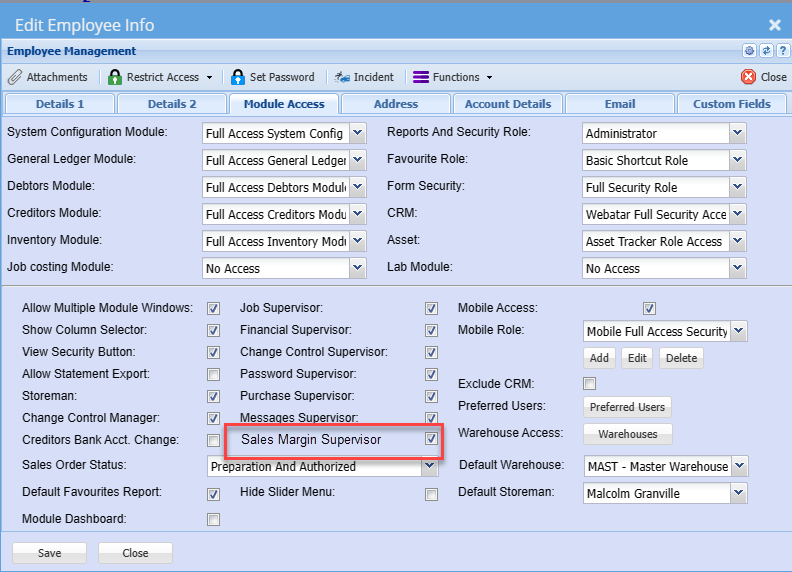
Task: Click the Preferred Users button
Action: click(627, 407)
